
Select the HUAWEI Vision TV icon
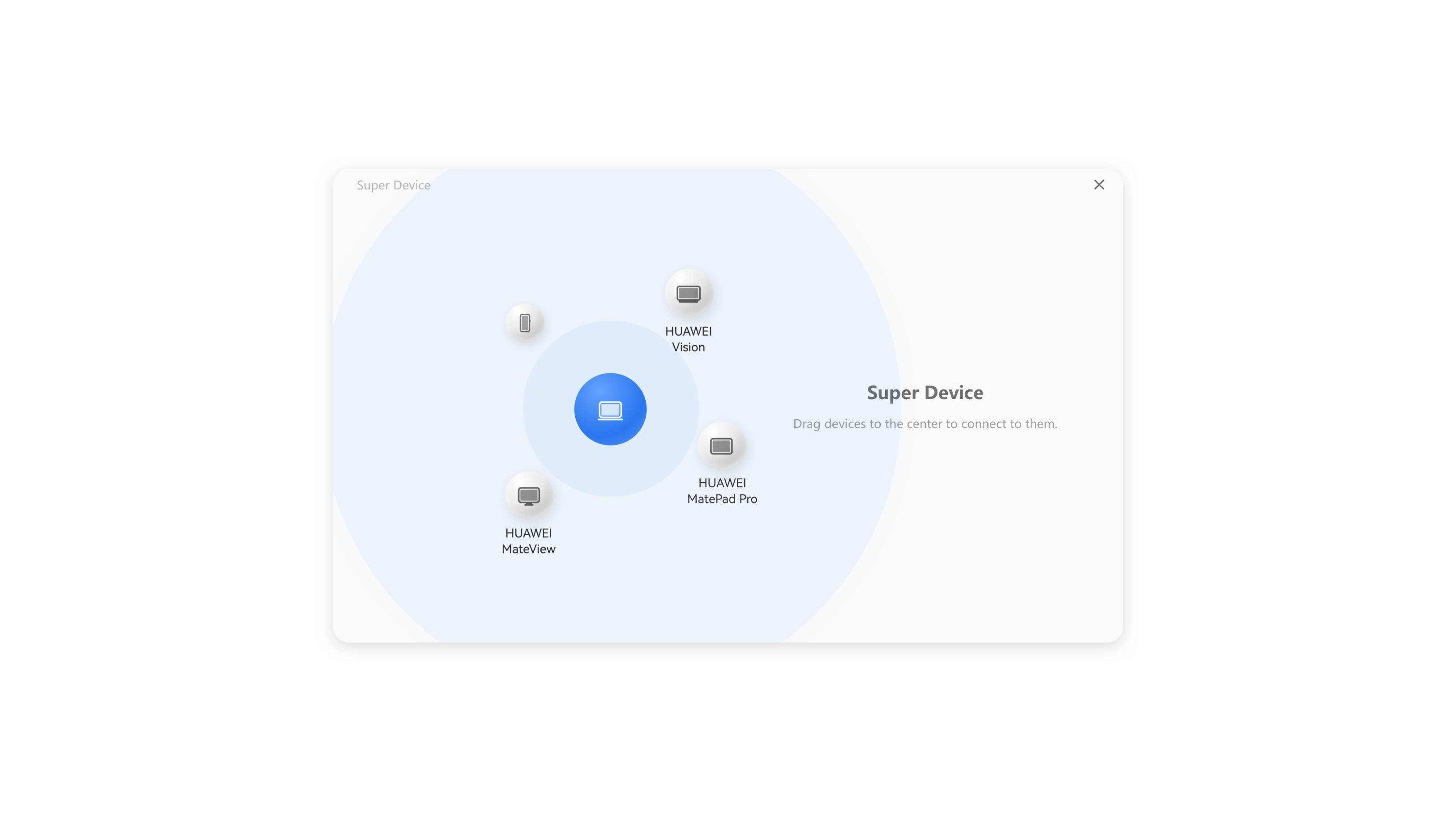pos(689,294)
